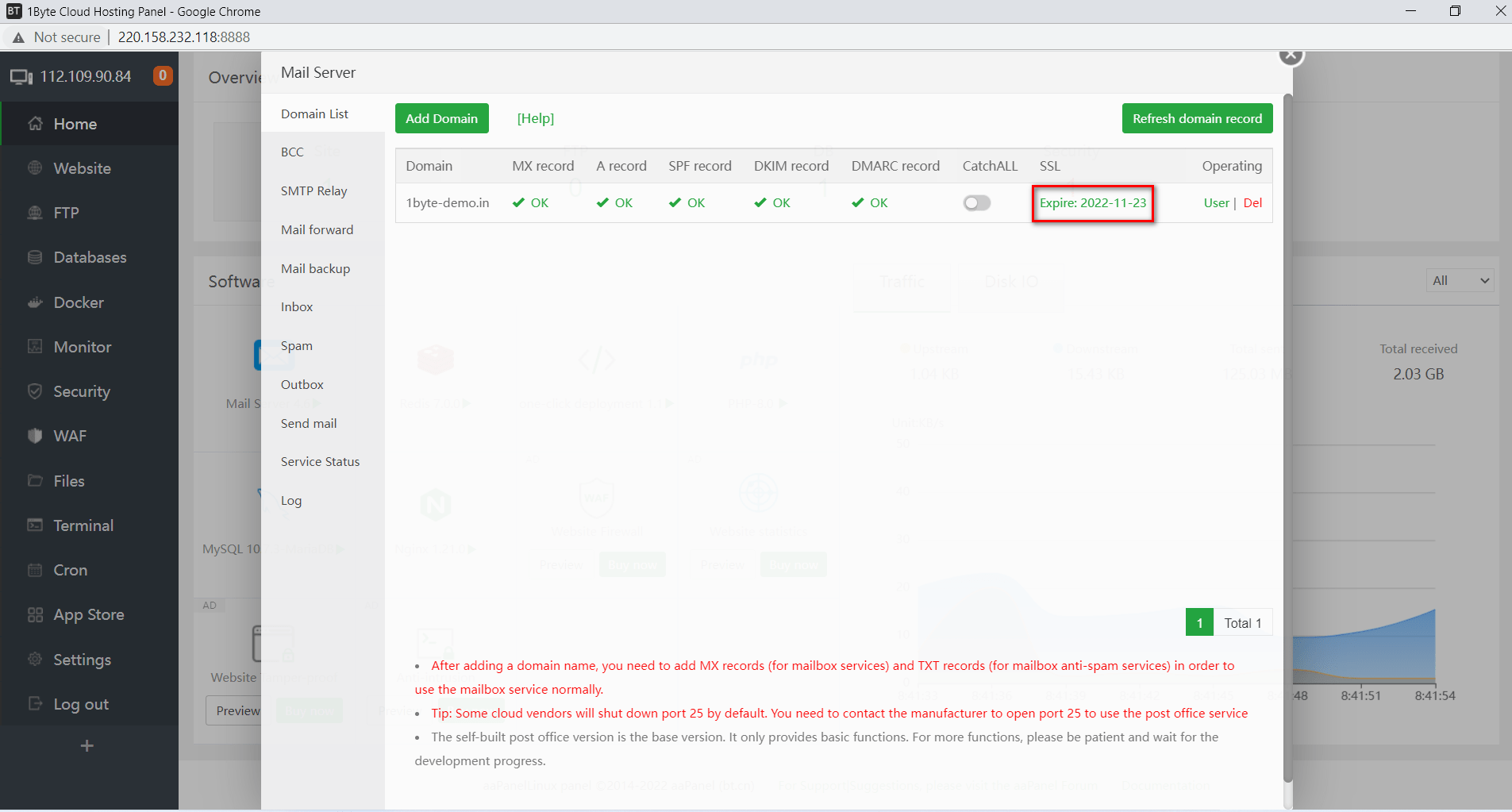Click page 1 pagination button
The image size is (1512, 812).
pyautogui.click(x=1199, y=623)
